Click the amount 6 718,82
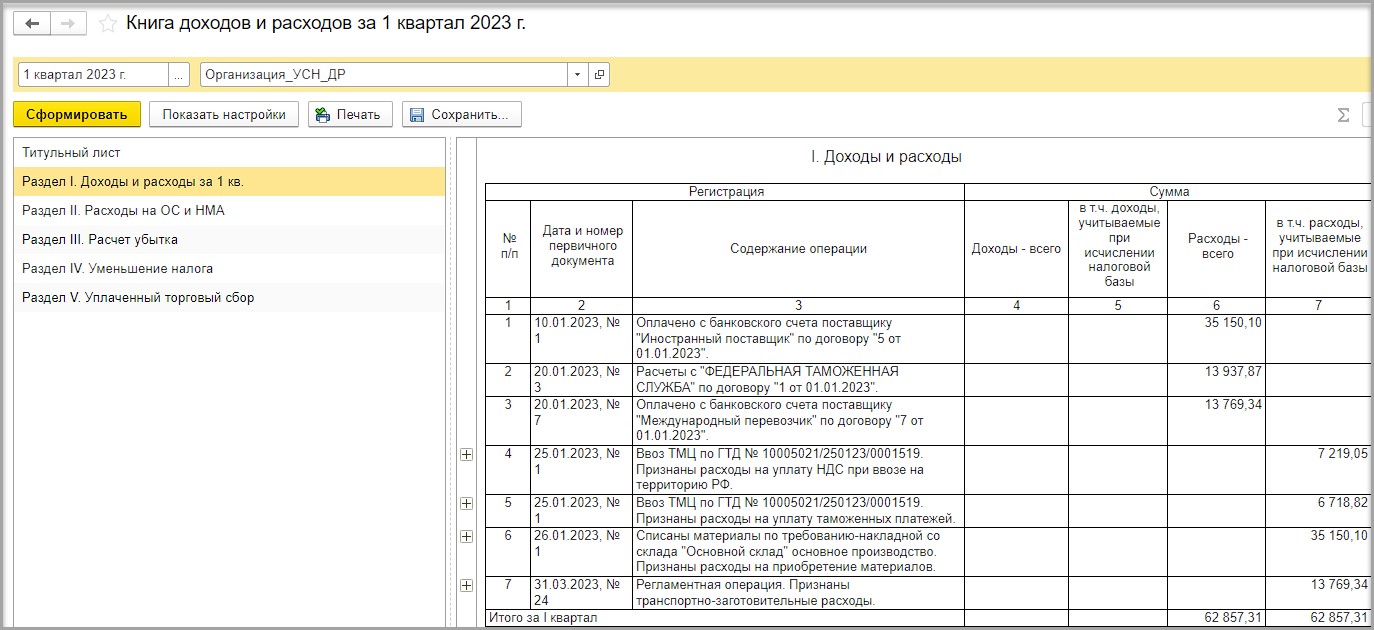 point(1318,510)
